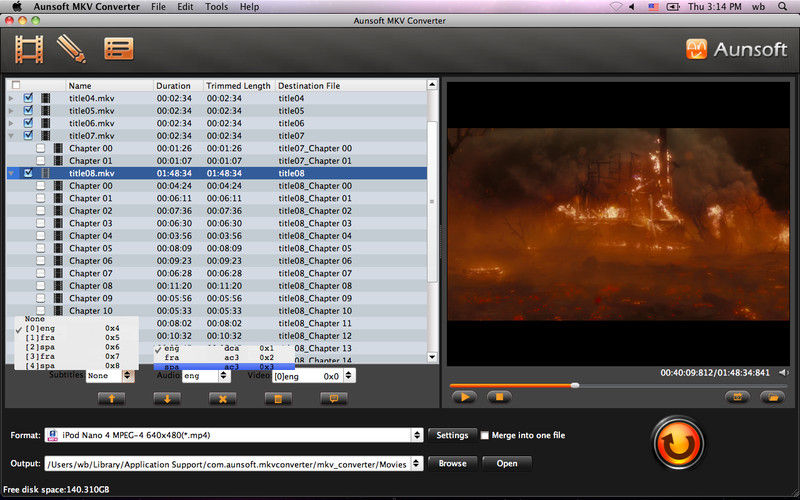Image resolution: width=800 pixels, height=500 pixels.
Task: Open the Apple menu
Action: (16, 7)
